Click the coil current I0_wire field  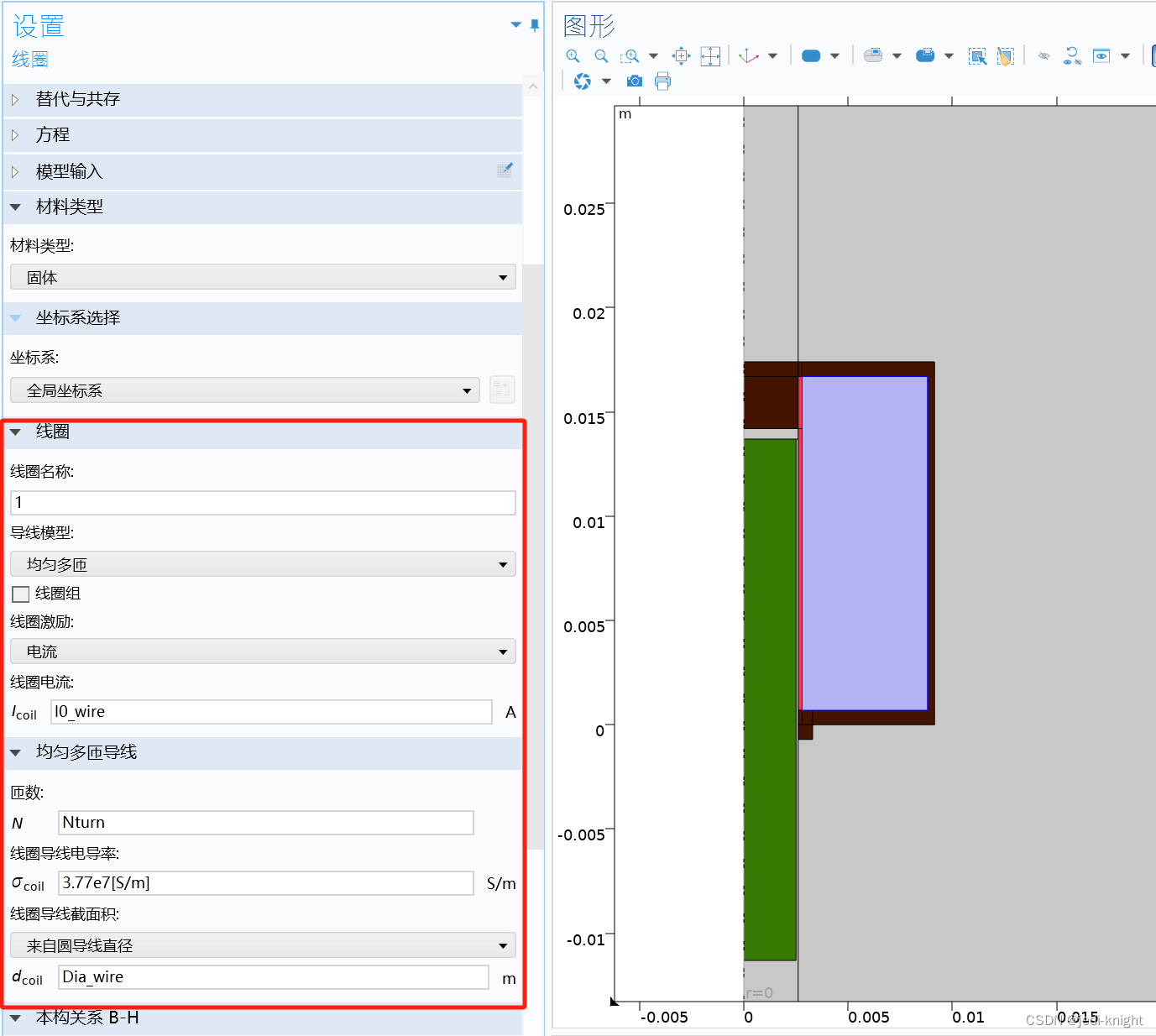pos(271,712)
